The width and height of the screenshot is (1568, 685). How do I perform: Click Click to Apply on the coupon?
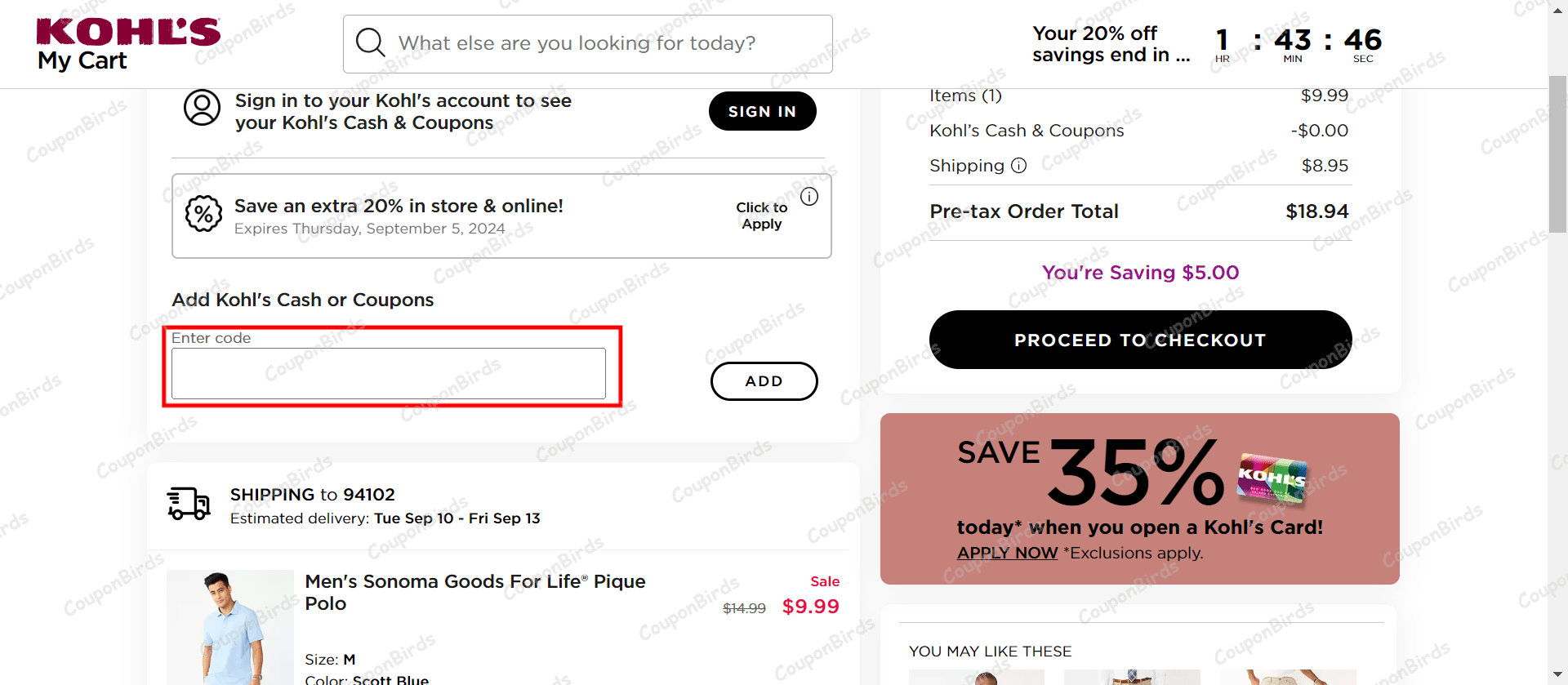tap(760, 215)
